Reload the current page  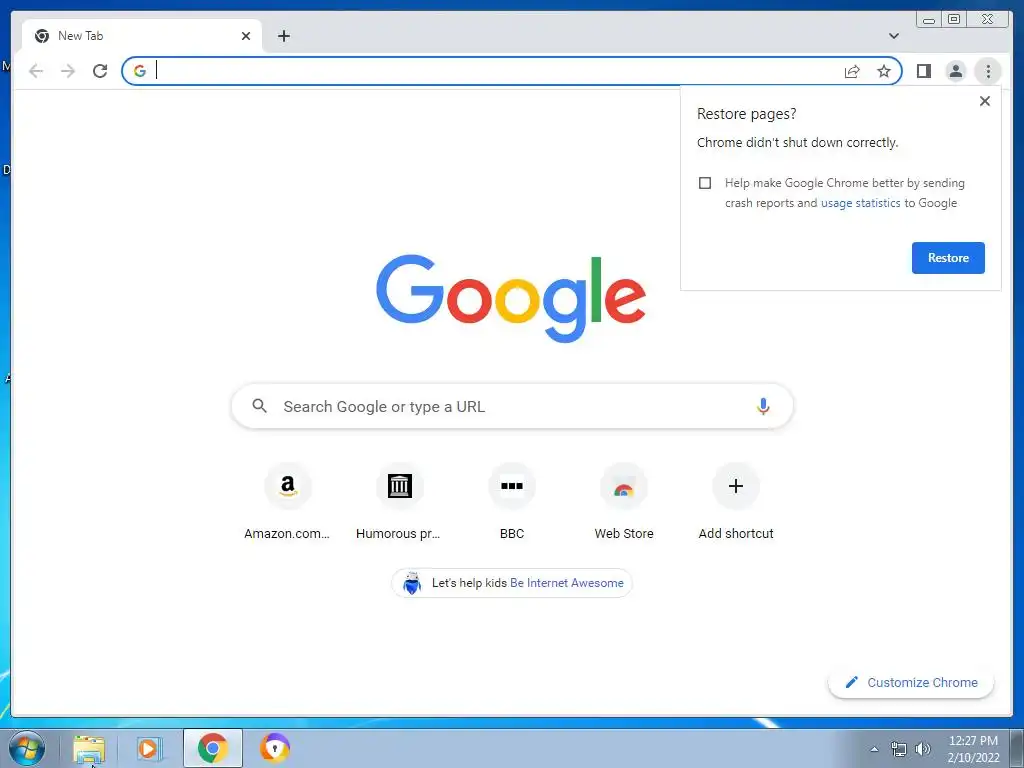(x=100, y=71)
